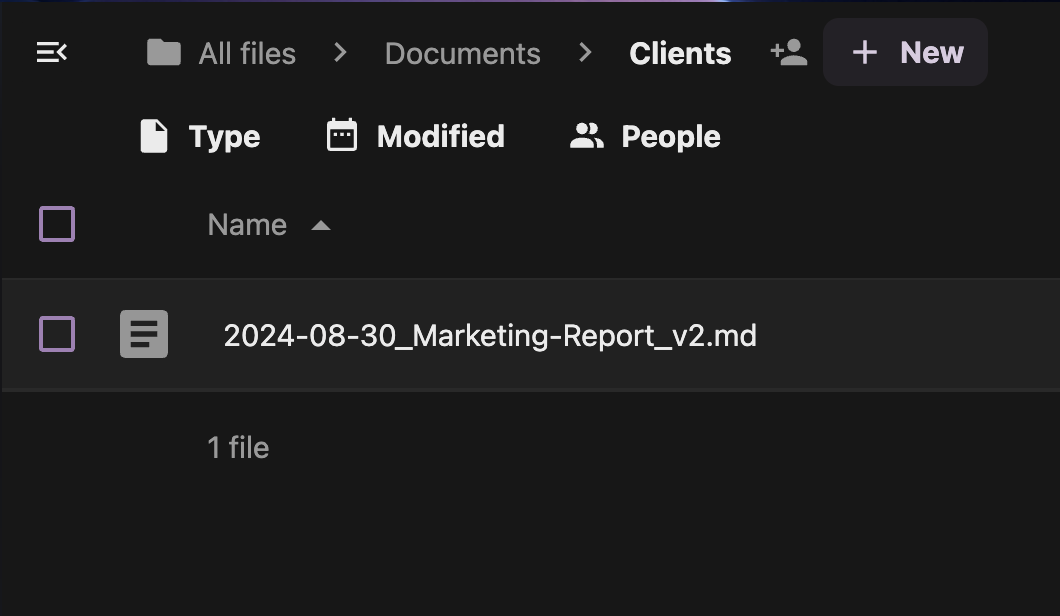
Task: Open the Clients breadcrumb menu
Action: 680,53
